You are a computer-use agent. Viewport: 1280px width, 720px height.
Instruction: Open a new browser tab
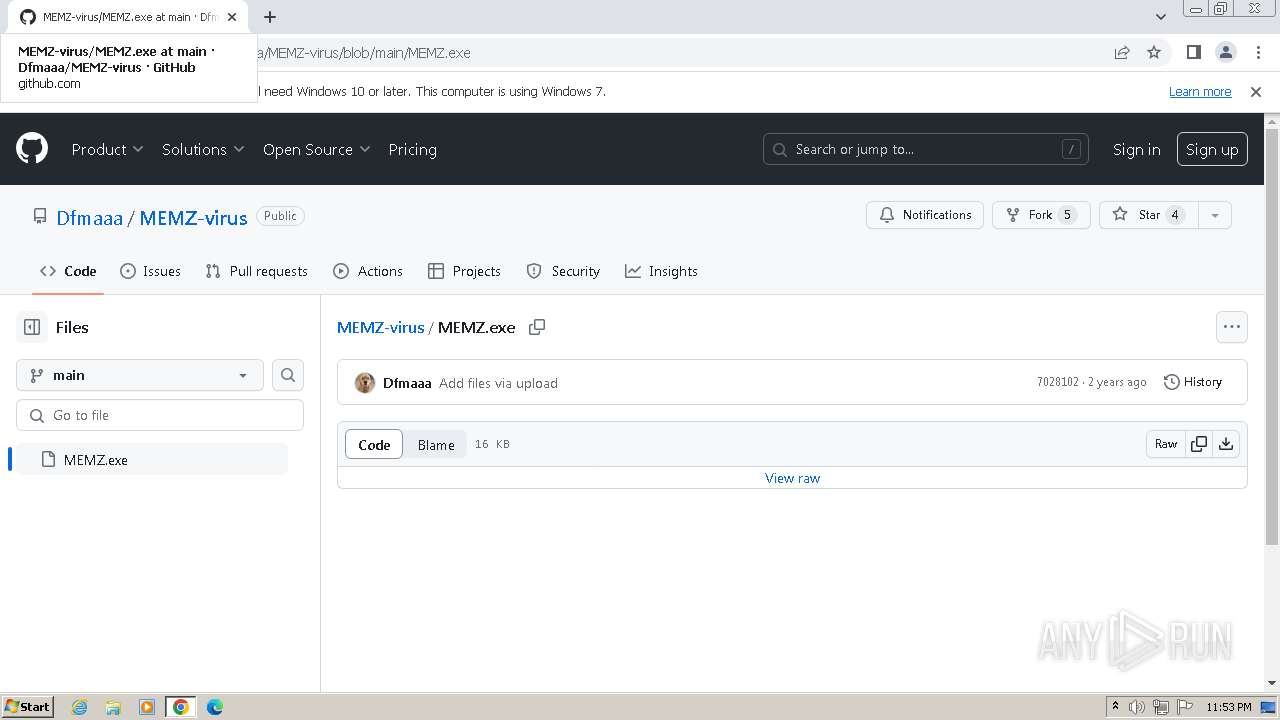pyautogui.click(x=269, y=16)
